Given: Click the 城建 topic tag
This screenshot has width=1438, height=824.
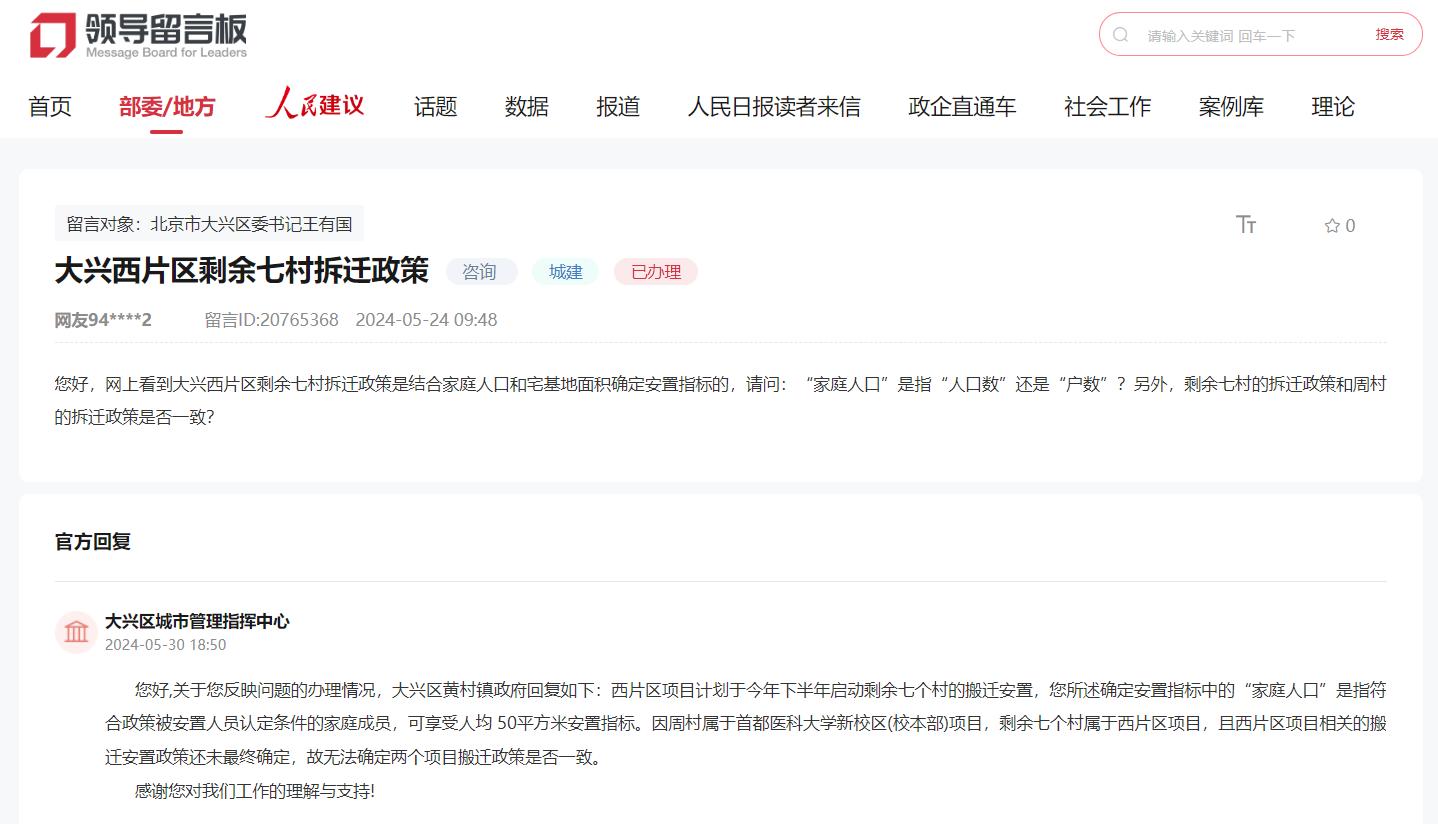Looking at the screenshot, I should (565, 272).
